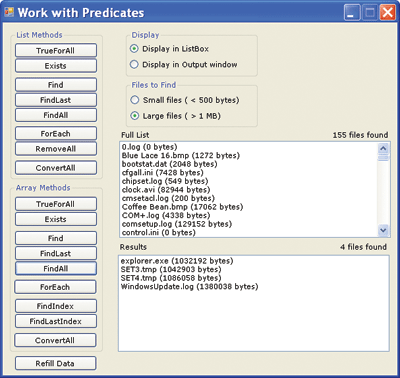Select chipset.log (549 bytes) entry

tap(249, 181)
